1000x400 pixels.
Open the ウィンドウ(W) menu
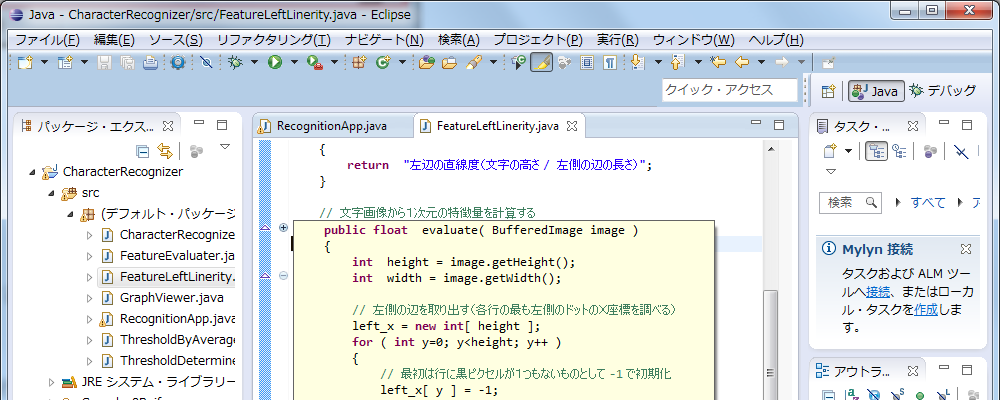[x=693, y=40]
